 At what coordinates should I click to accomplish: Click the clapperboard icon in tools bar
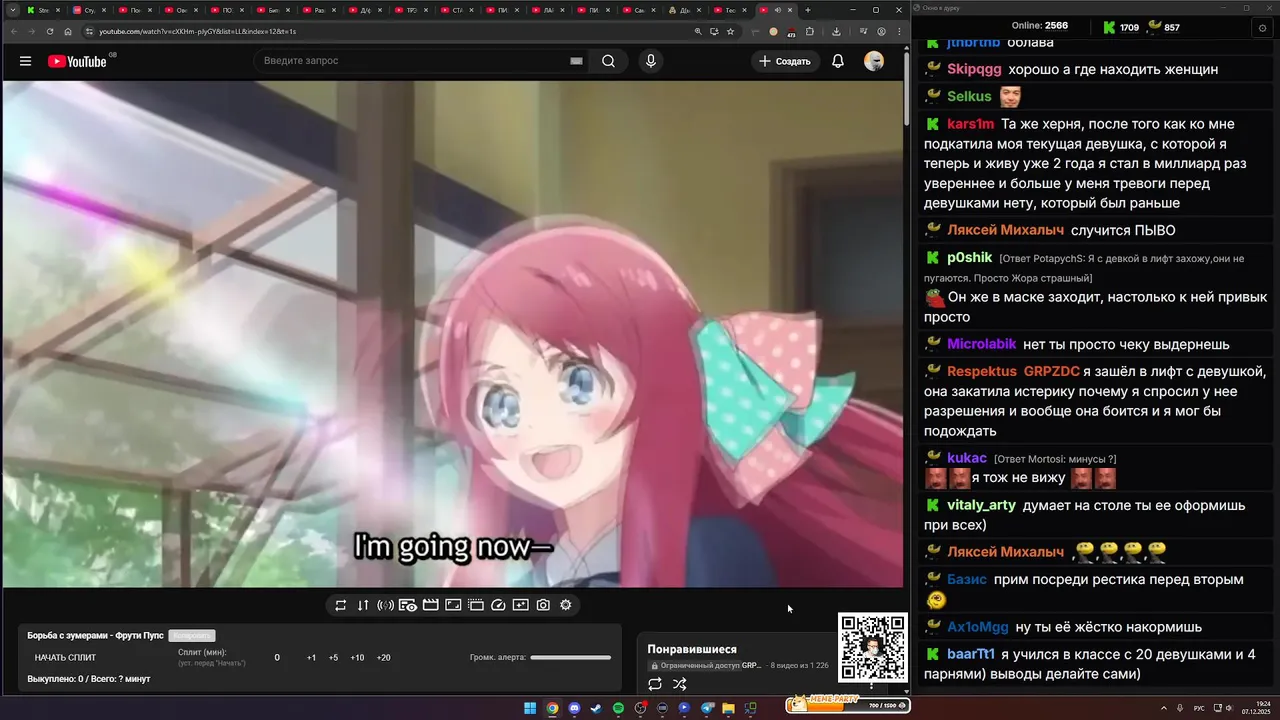pos(431,605)
